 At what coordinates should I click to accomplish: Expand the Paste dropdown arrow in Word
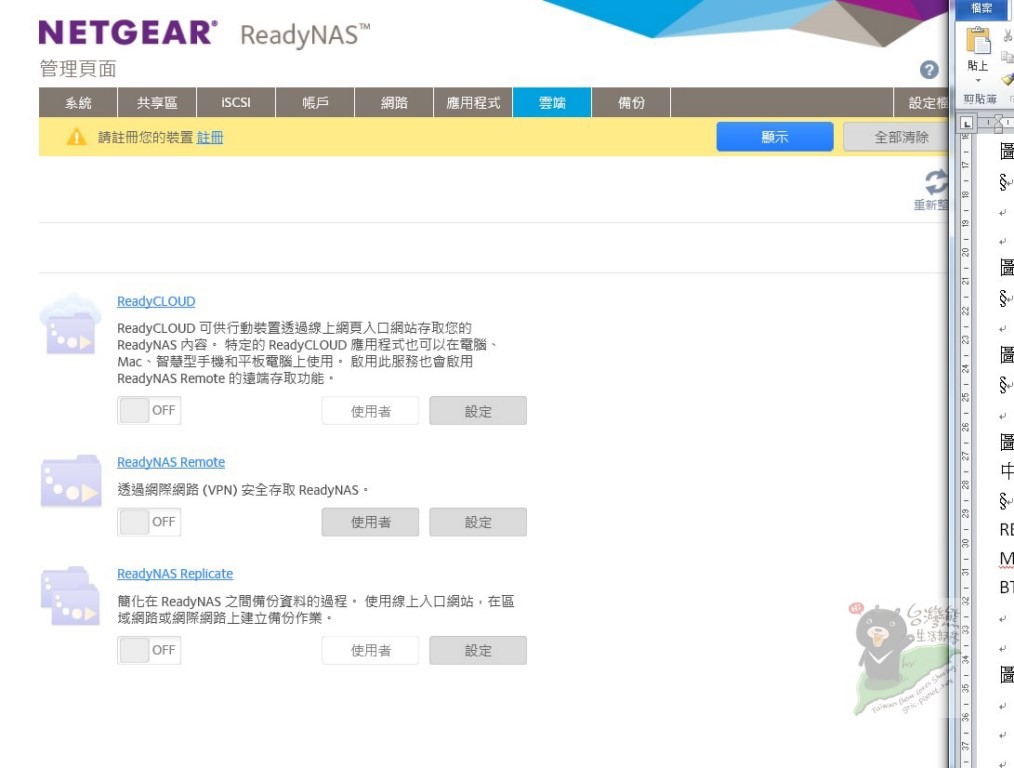click(978, 81)
